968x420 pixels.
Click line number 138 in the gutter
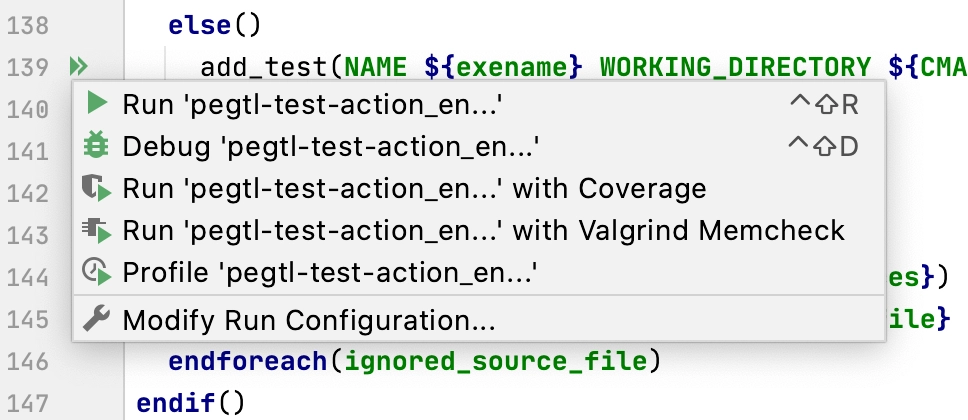pyautogui.click(x=28, y=26)
